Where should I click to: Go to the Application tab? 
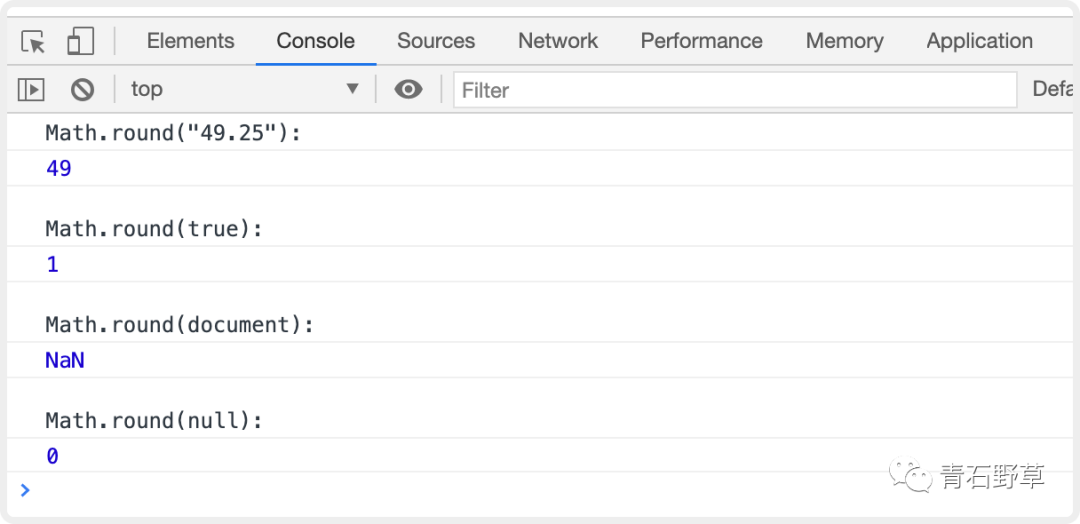(x=979, y=41)
